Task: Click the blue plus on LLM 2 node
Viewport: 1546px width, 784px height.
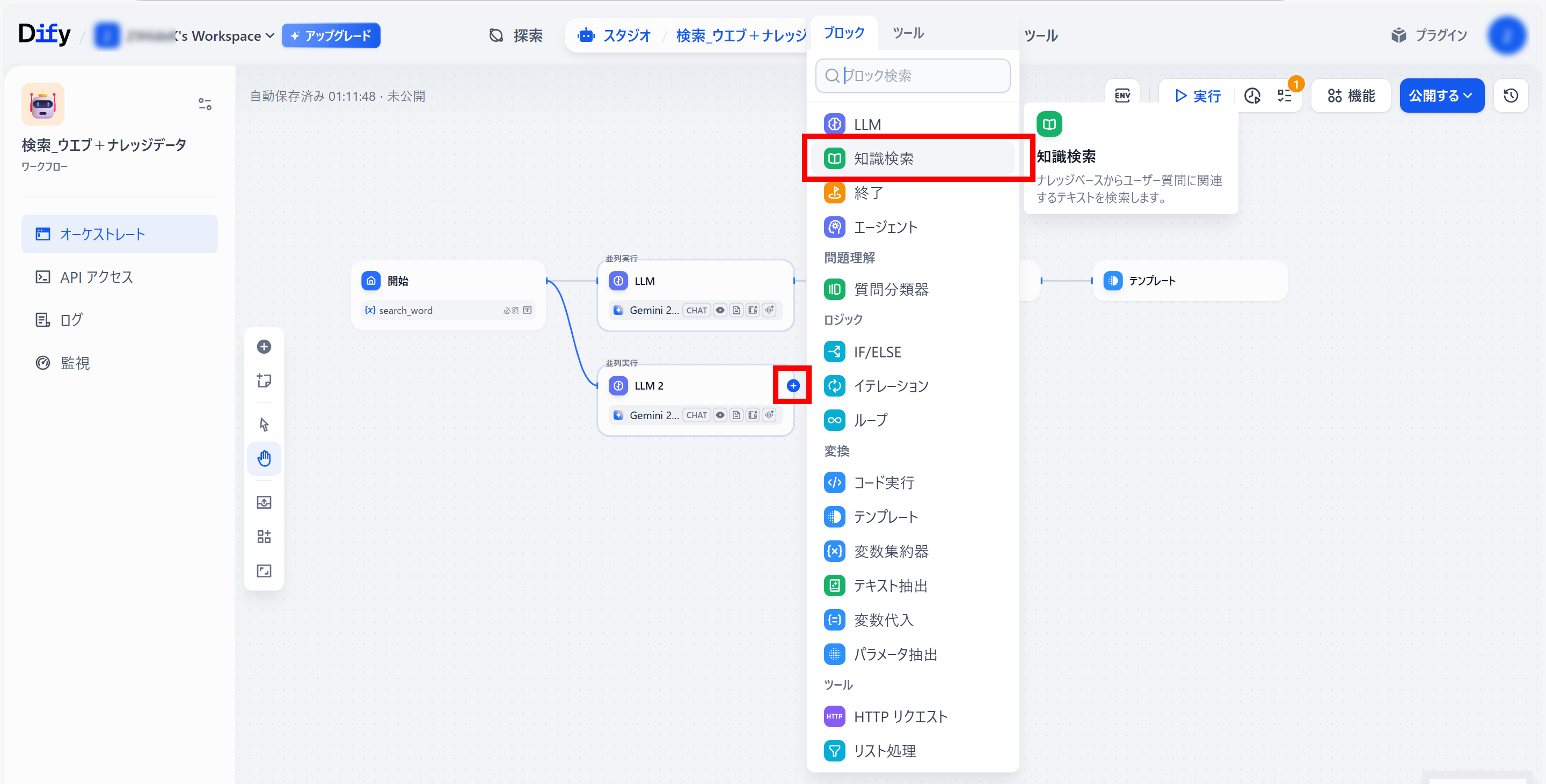Action: tap(793, 386)
